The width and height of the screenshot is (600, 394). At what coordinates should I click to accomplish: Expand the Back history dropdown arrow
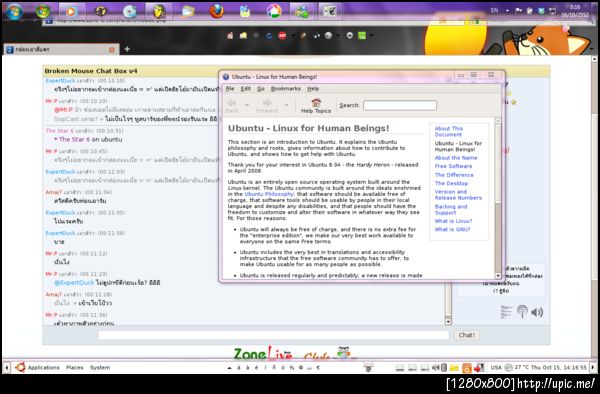247,105
